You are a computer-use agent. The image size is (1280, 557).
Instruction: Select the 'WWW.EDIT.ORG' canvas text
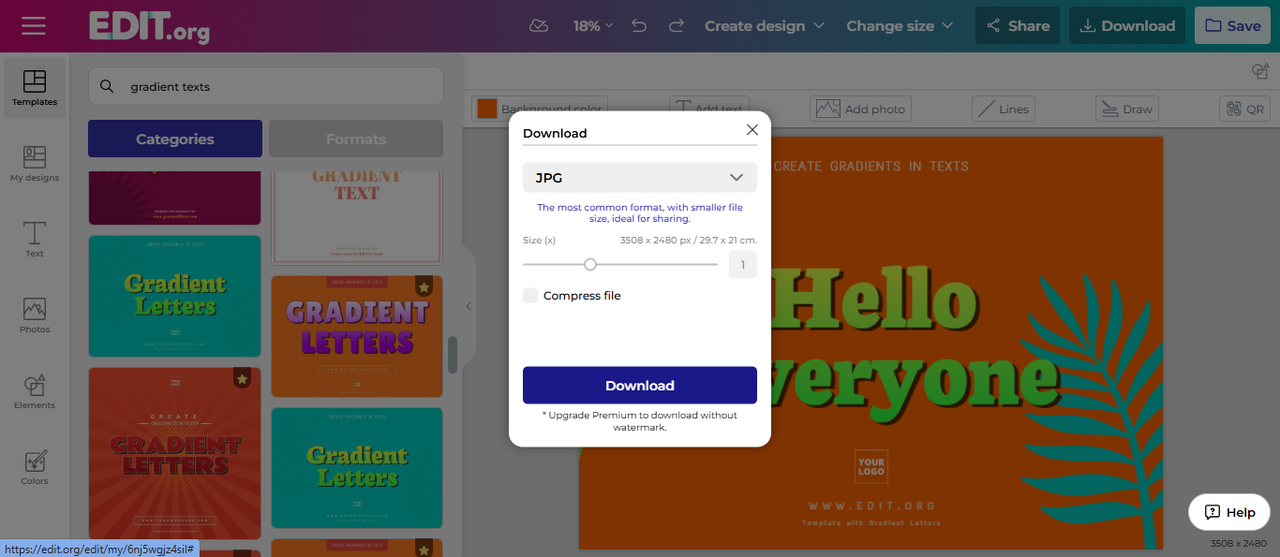click(x=872, y=506)
